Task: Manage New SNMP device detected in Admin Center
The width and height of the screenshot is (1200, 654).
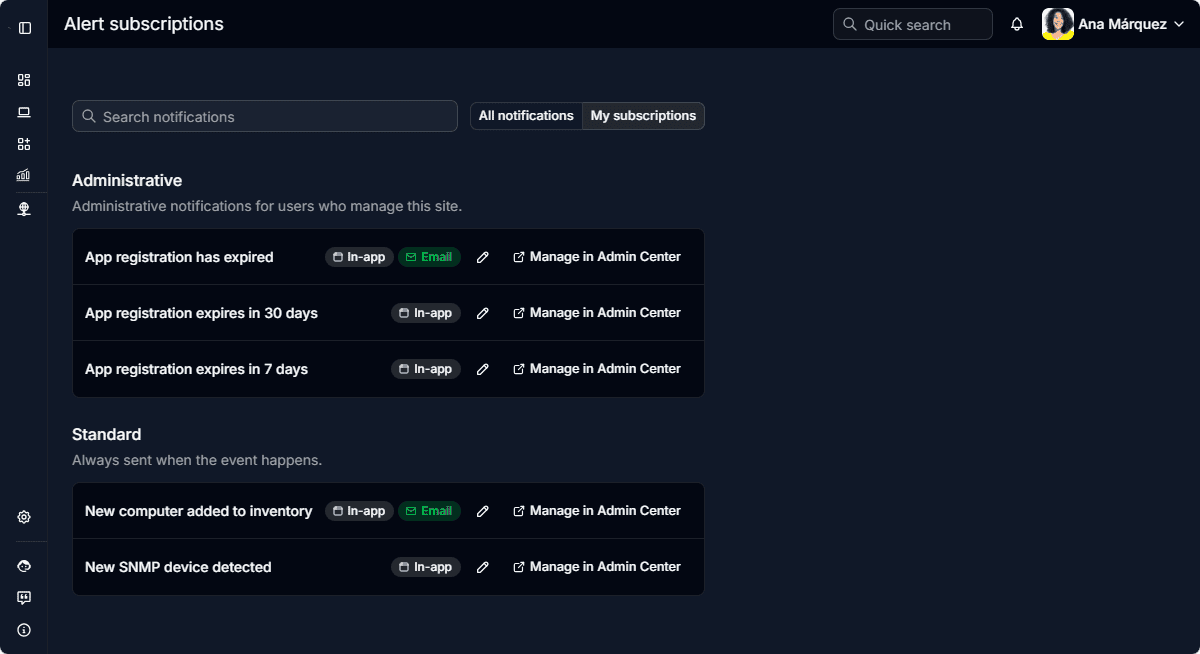Action: coord(597,567)
